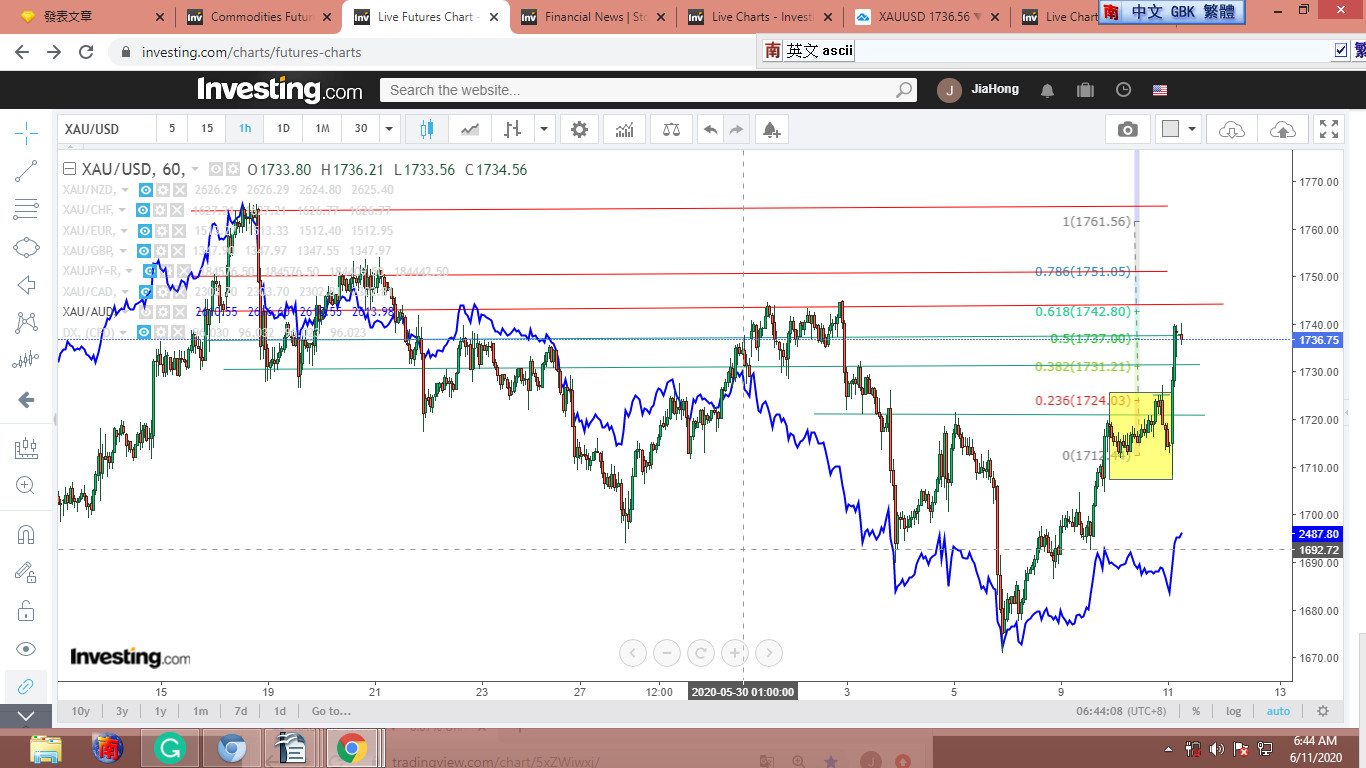Click the create alert bell-plus icon
Viewport: 1366px width, 768px height.
point(770,129)
